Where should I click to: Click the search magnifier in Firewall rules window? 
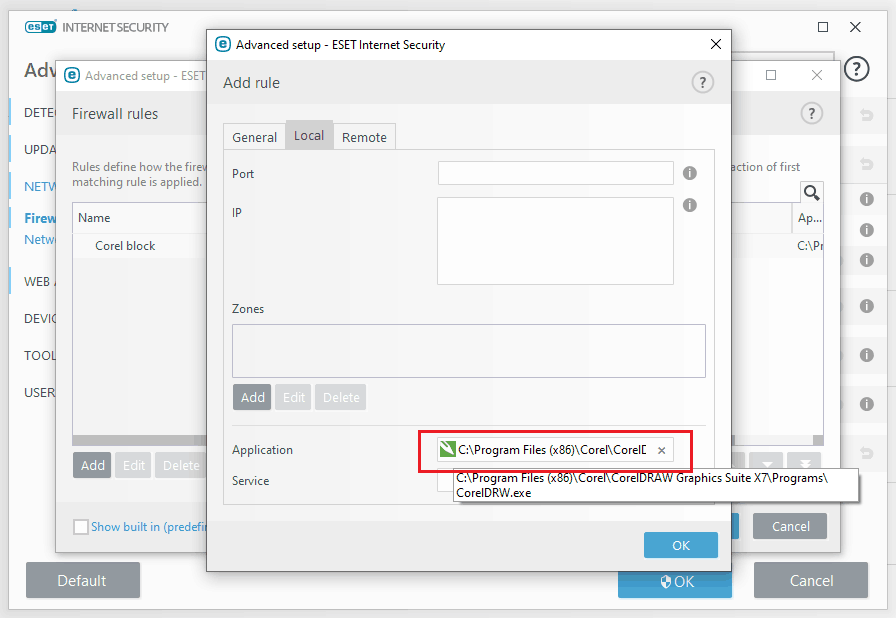pos(811,192)
